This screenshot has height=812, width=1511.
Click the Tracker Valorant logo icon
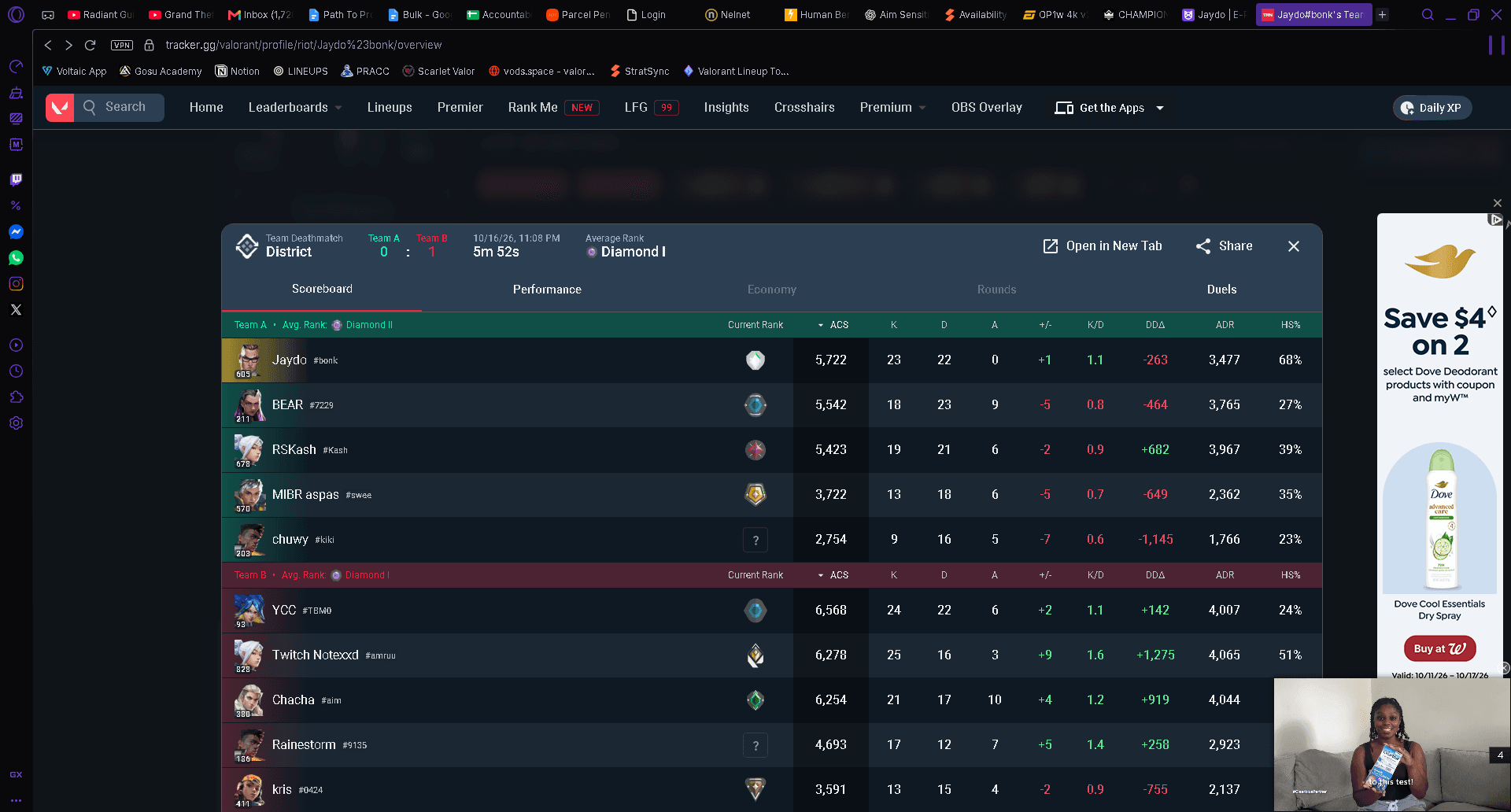point(60,108)
